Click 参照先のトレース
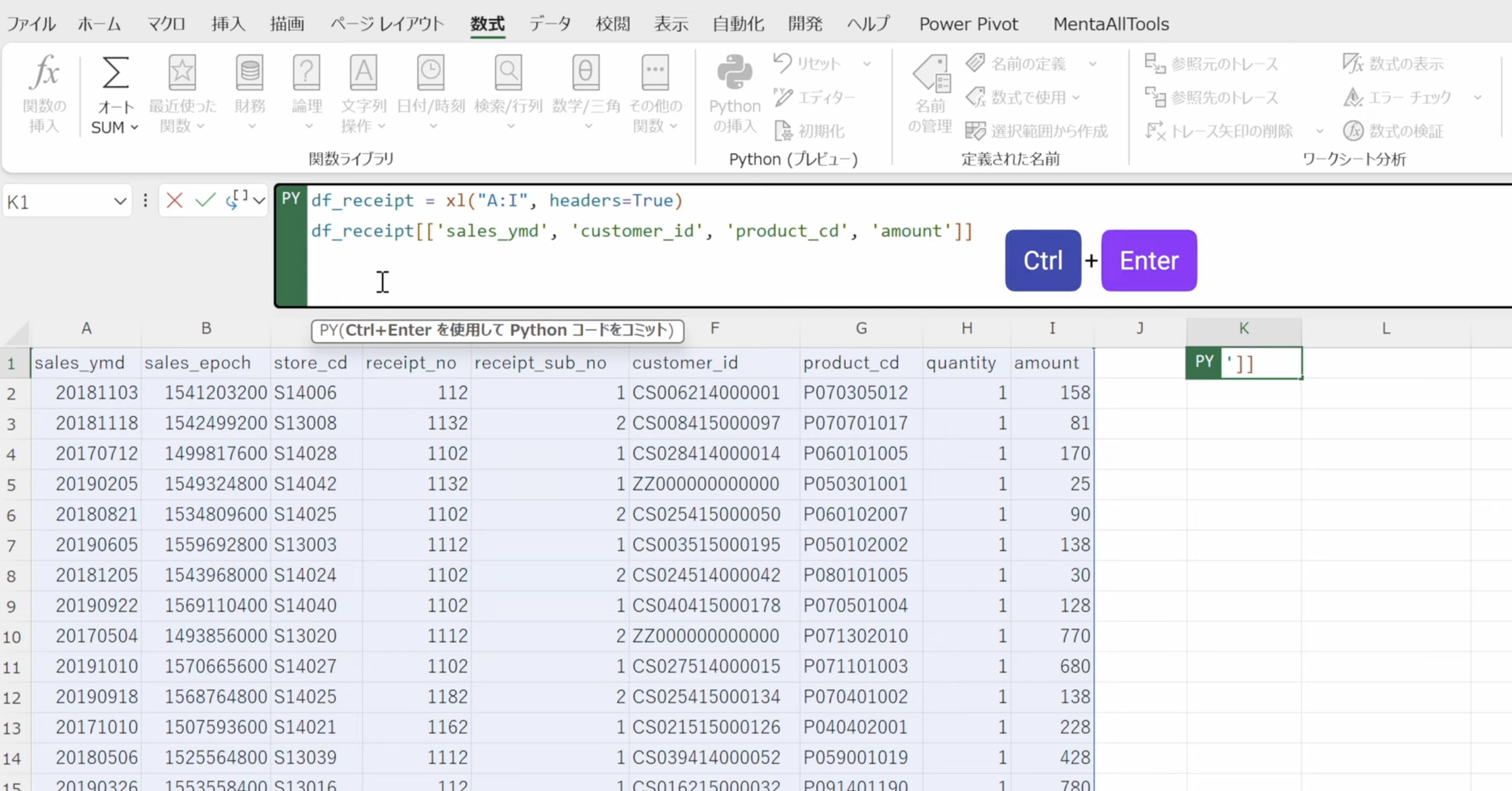The width and height of the screenshot is (1512, 791). click(x=1211, y=98)
